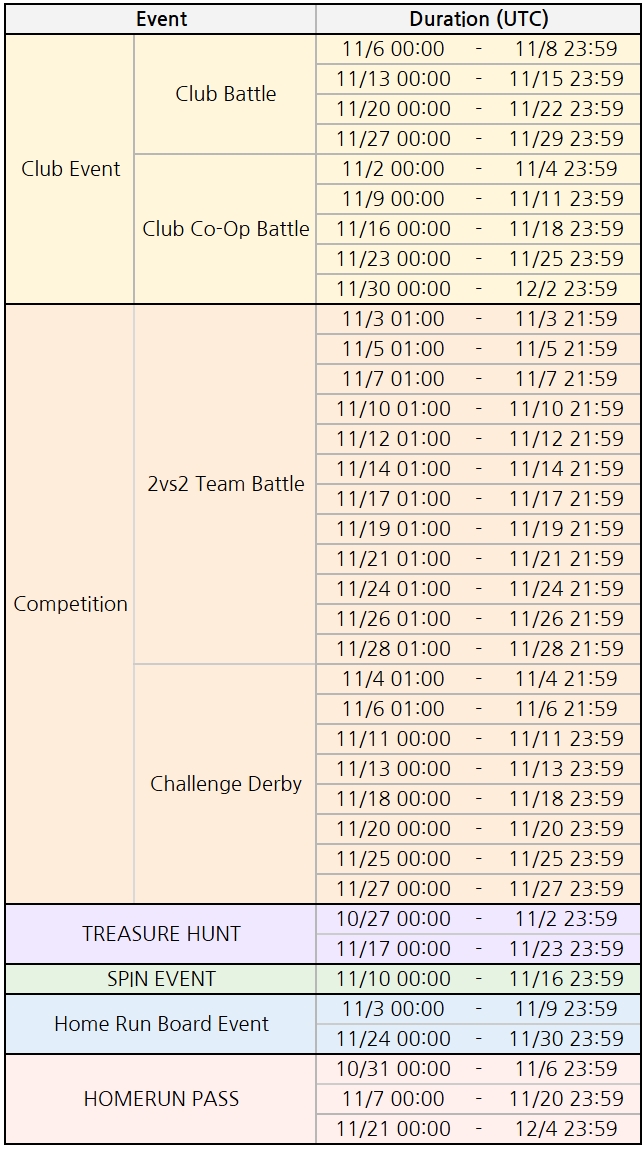
Task: Click Club Battle start time 11/6 00:00
Action: click(x=393, y=49)
